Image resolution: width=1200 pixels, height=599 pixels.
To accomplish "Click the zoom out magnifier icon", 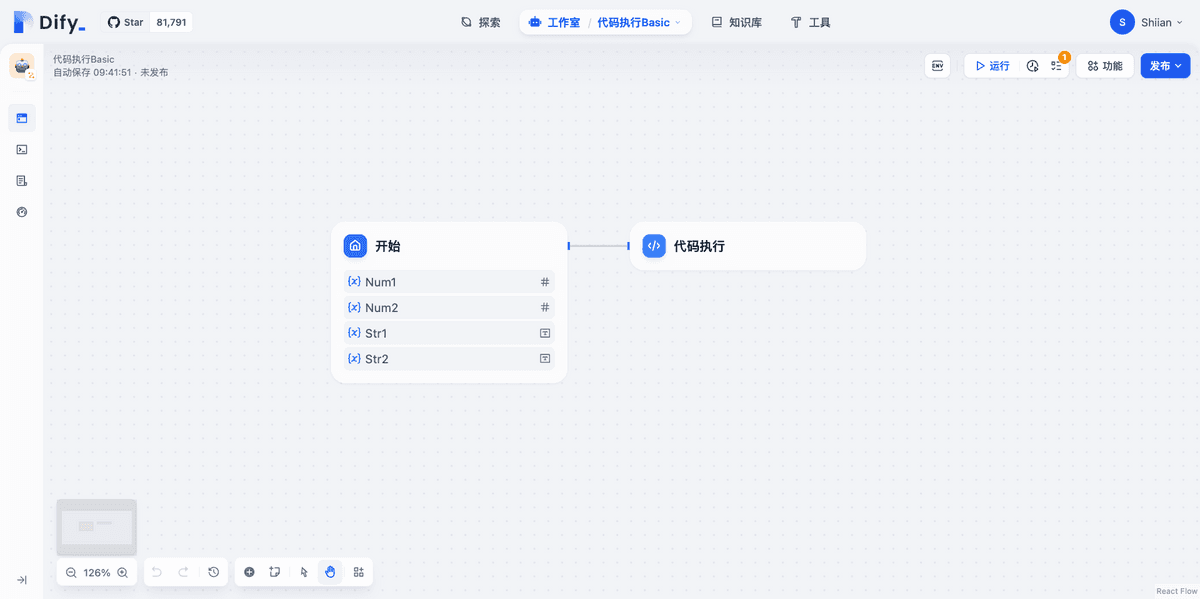I will pyautogui.click(x=71, y=573).
